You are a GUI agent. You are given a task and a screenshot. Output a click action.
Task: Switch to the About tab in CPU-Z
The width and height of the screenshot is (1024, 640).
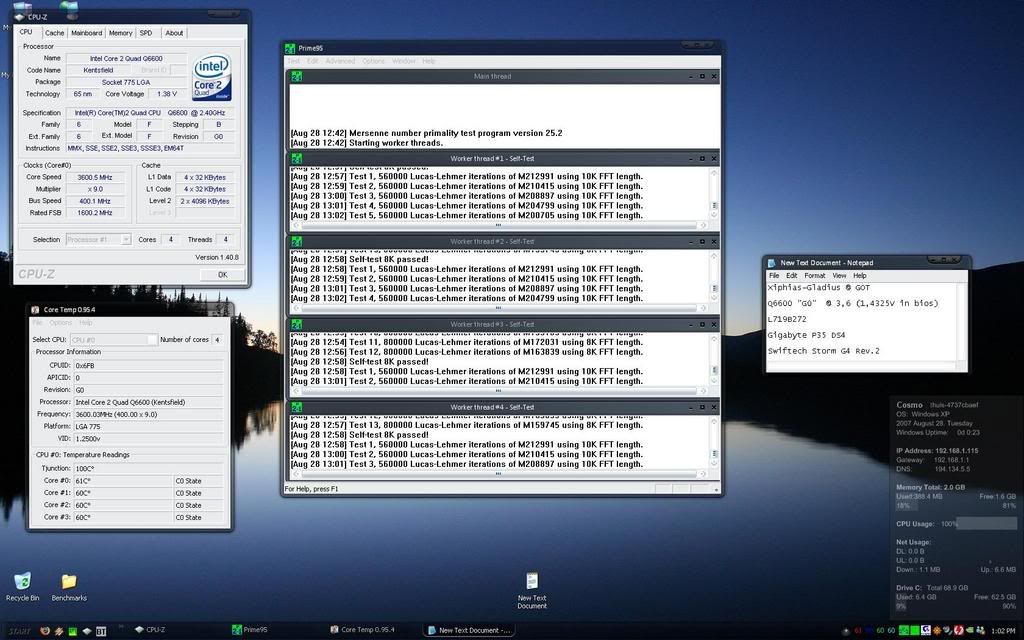coord(174,33)
